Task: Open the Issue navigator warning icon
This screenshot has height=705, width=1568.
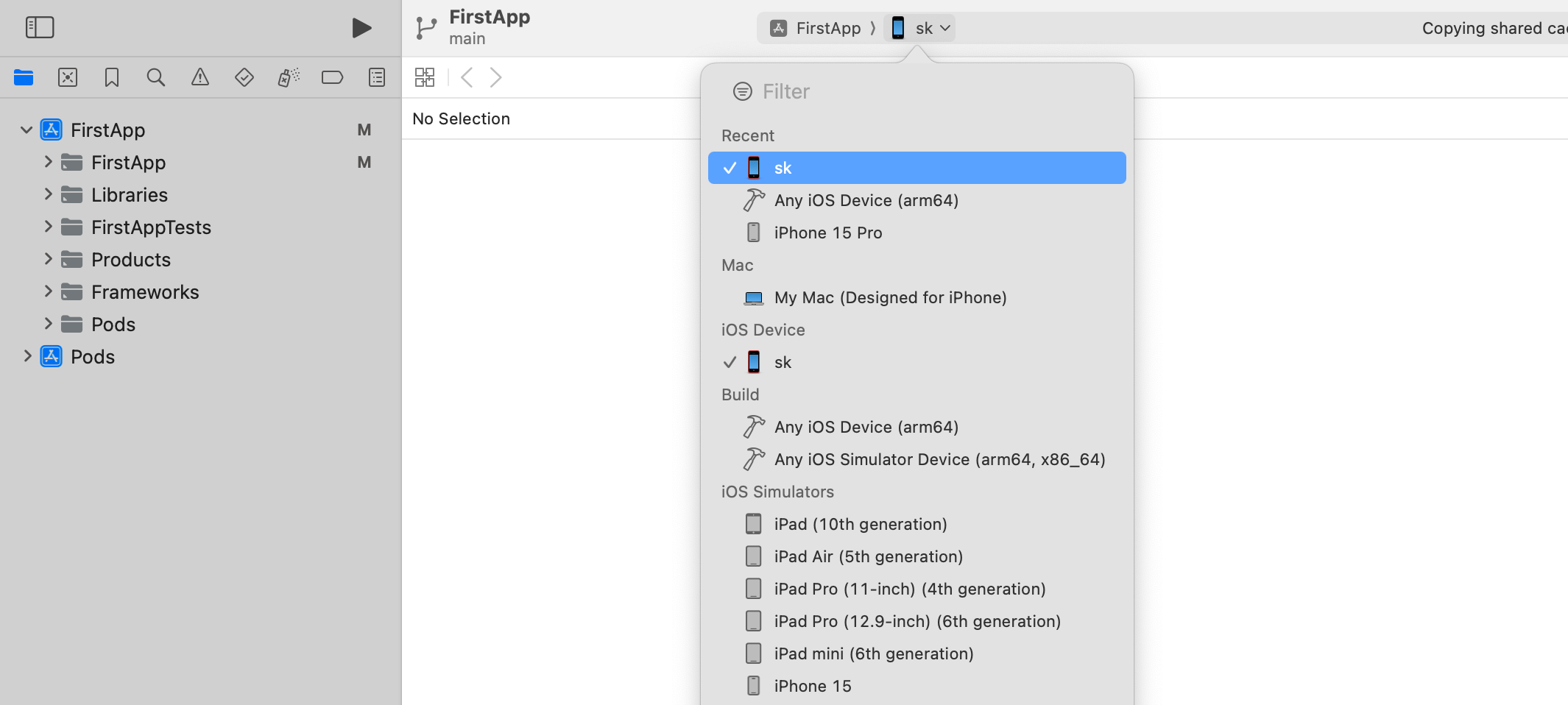Action: tap(200, 77)
